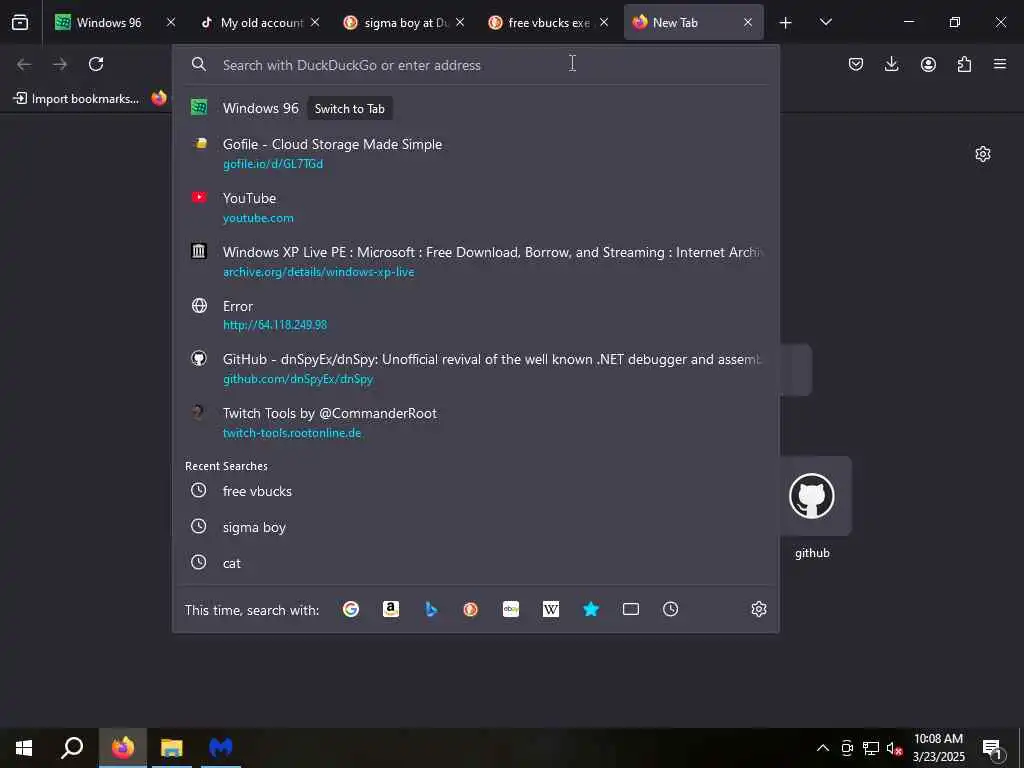1024x768 pixels.
Task: Open Windows XP Live PE archive suggestion
Action: [x=475, y=261]
